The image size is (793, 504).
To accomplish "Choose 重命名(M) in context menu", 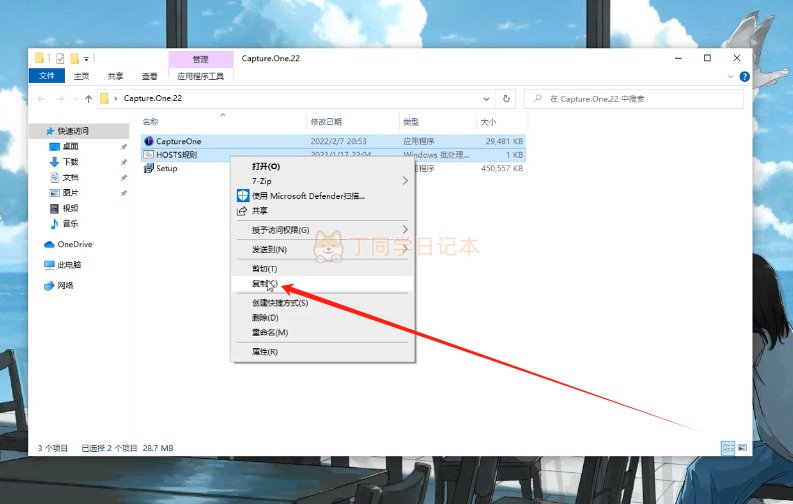I will (322, 332).
